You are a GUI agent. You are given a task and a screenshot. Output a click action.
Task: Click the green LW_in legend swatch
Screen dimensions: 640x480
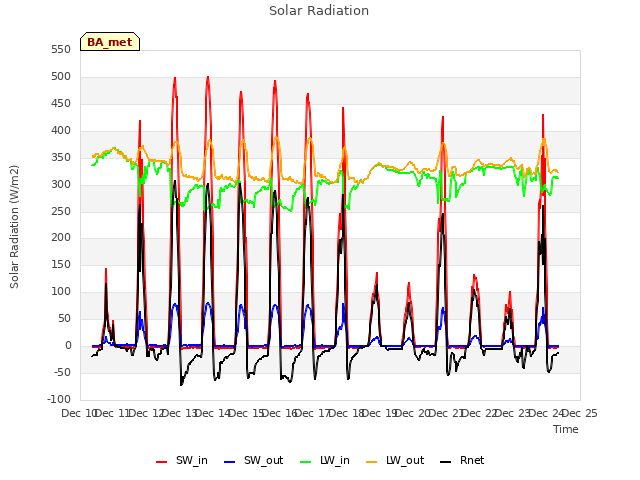click(x=306, y=462)
